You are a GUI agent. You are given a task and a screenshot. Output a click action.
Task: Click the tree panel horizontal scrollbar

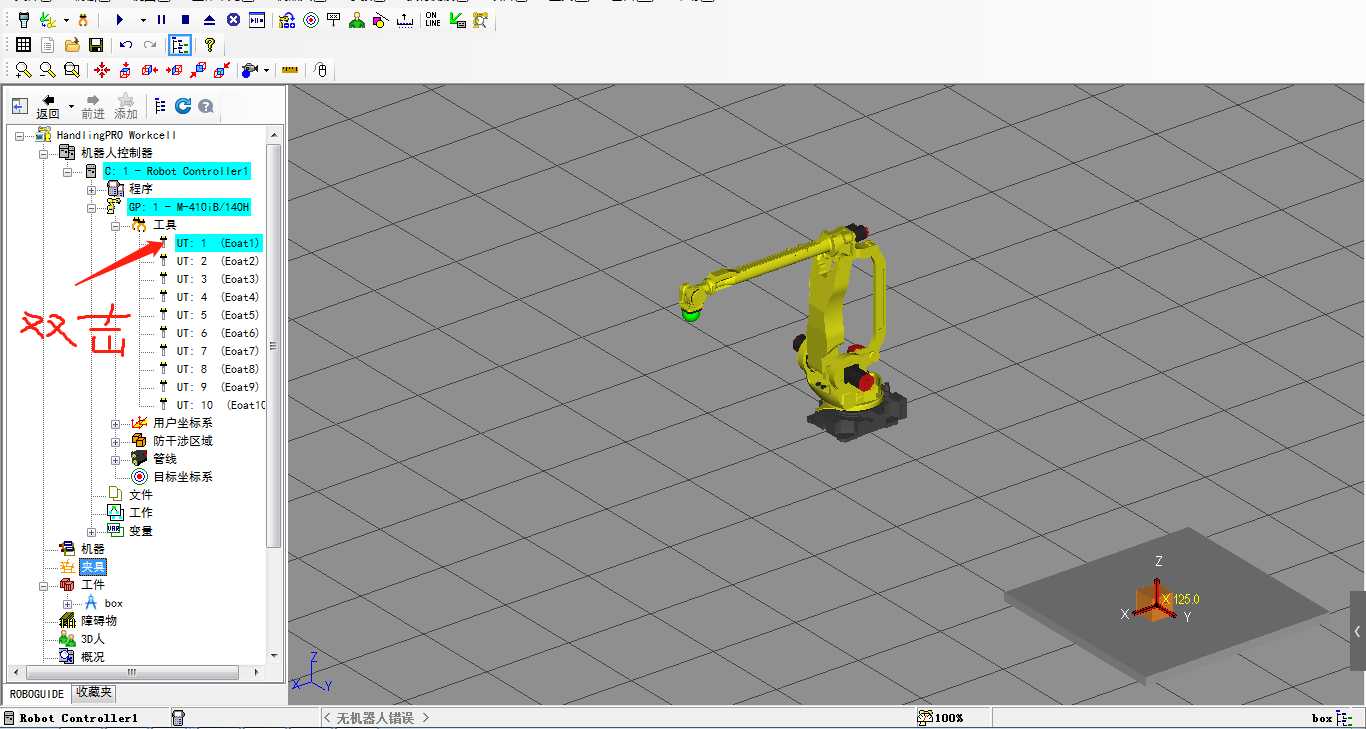click(130, 673)
